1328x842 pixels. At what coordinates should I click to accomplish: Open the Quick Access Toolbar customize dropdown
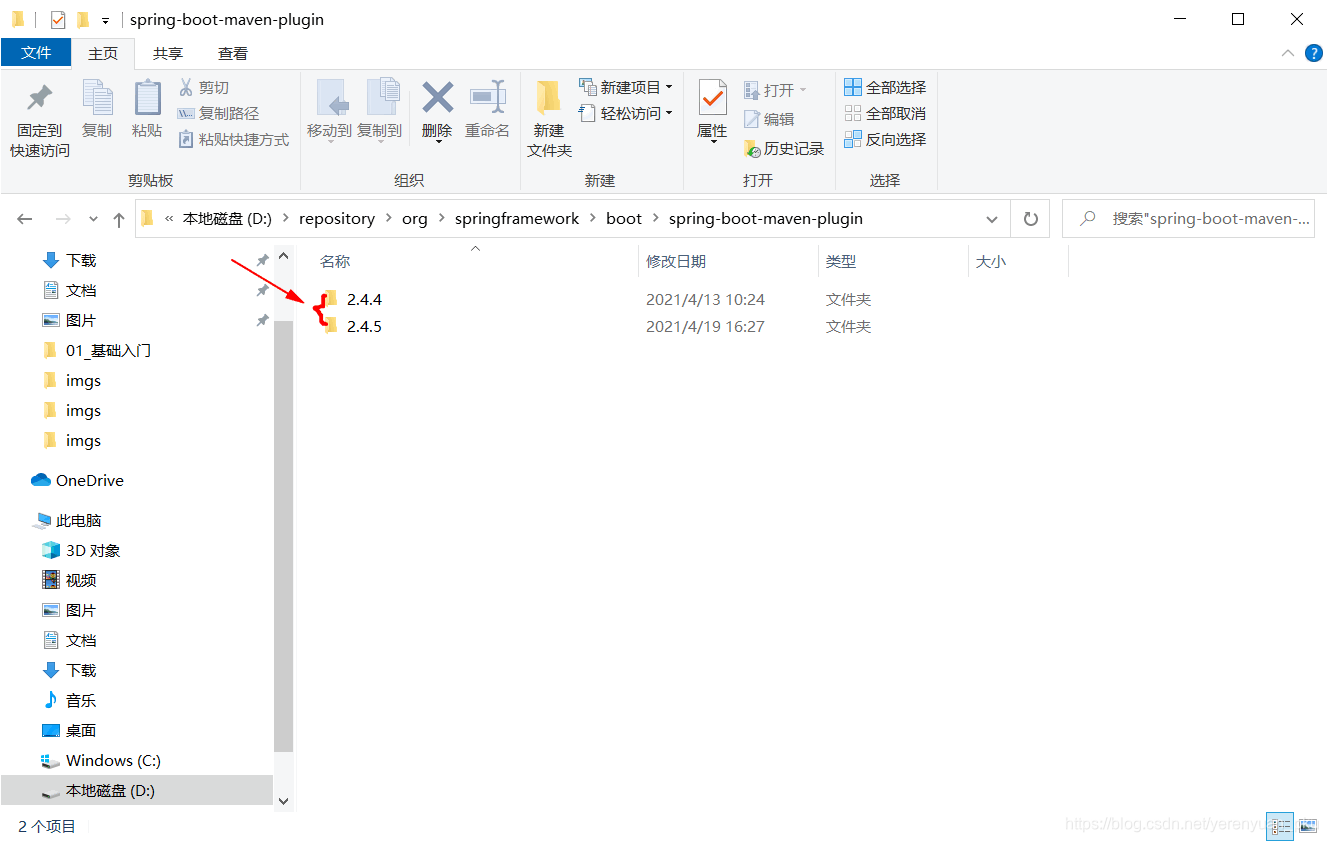pyautogui.click(x=105, y=21)
